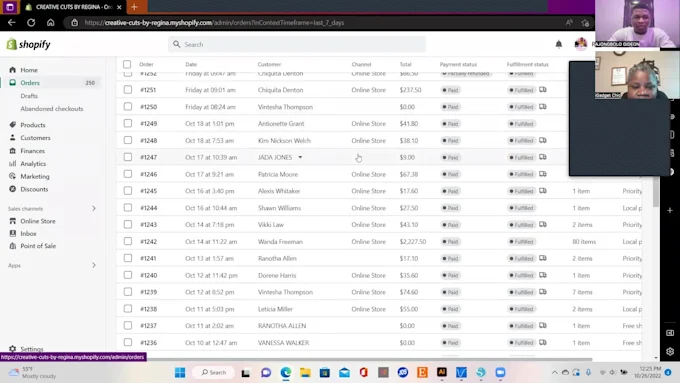Open Skype from taskbar
The image size is (680, 383).
tap(481, 372)
